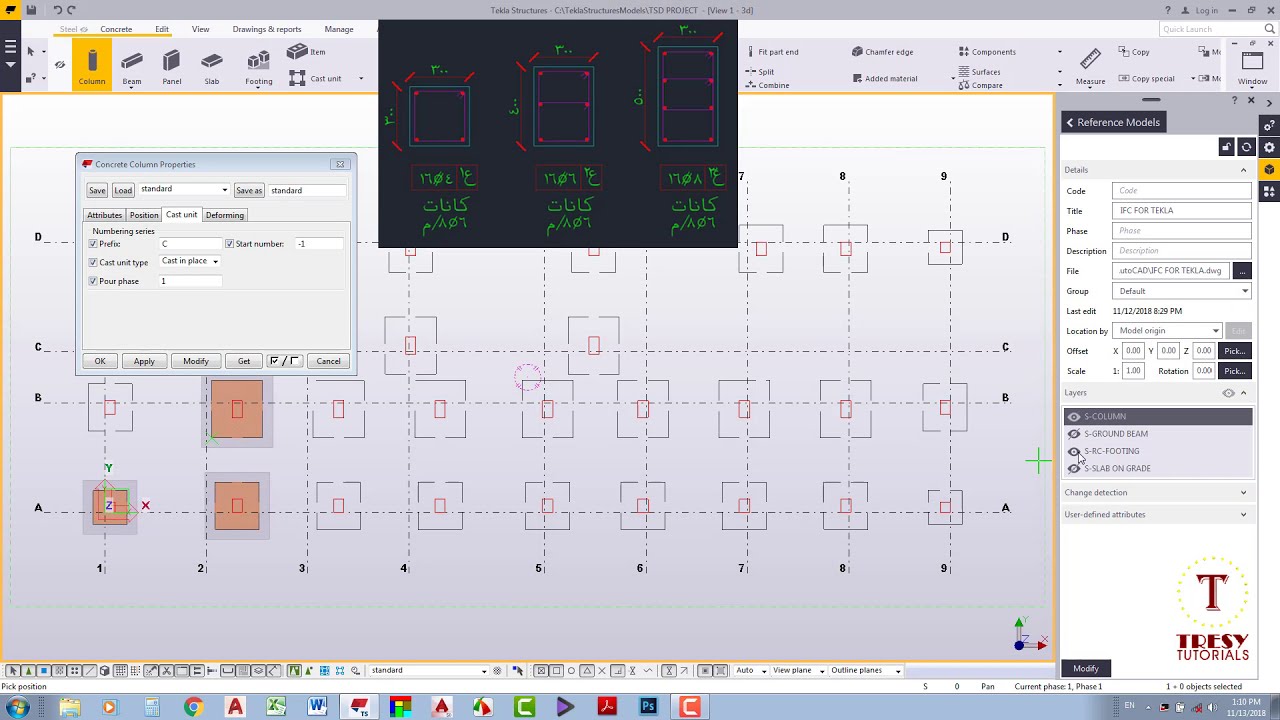
Task: Open the Concrete ribbon tab
Action: point(116,29)
